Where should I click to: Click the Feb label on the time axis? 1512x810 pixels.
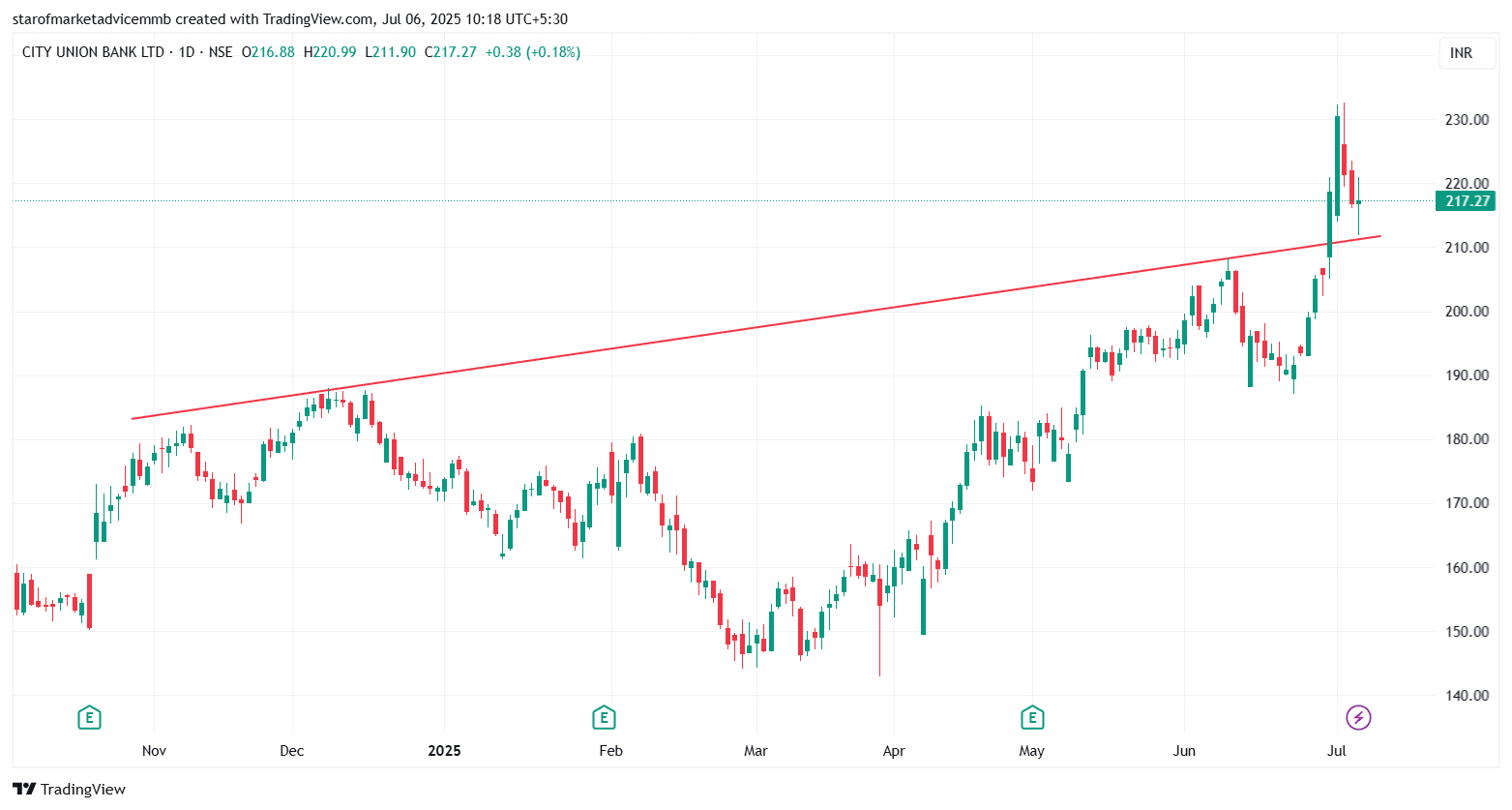(610, 751)
